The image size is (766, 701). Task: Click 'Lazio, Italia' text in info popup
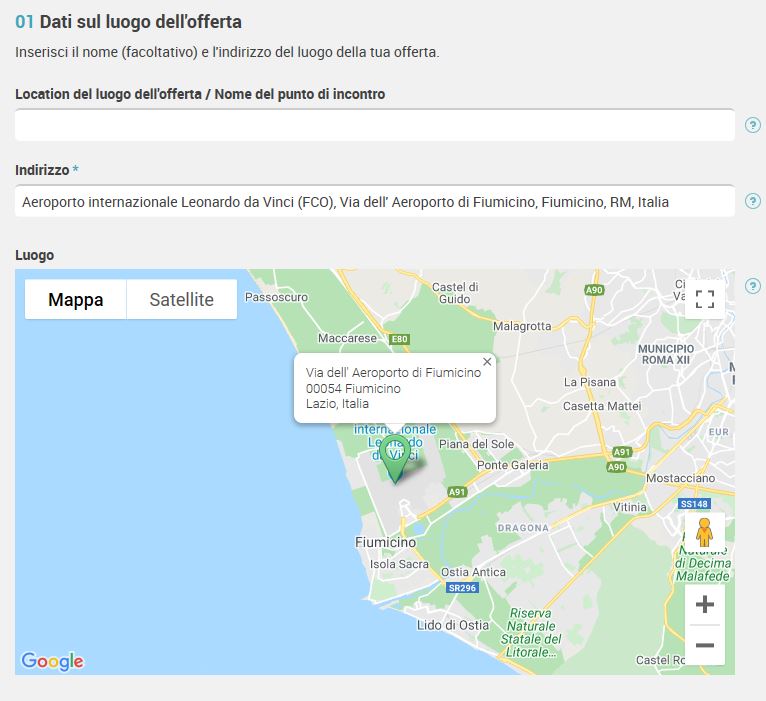(x=337, y=404)
